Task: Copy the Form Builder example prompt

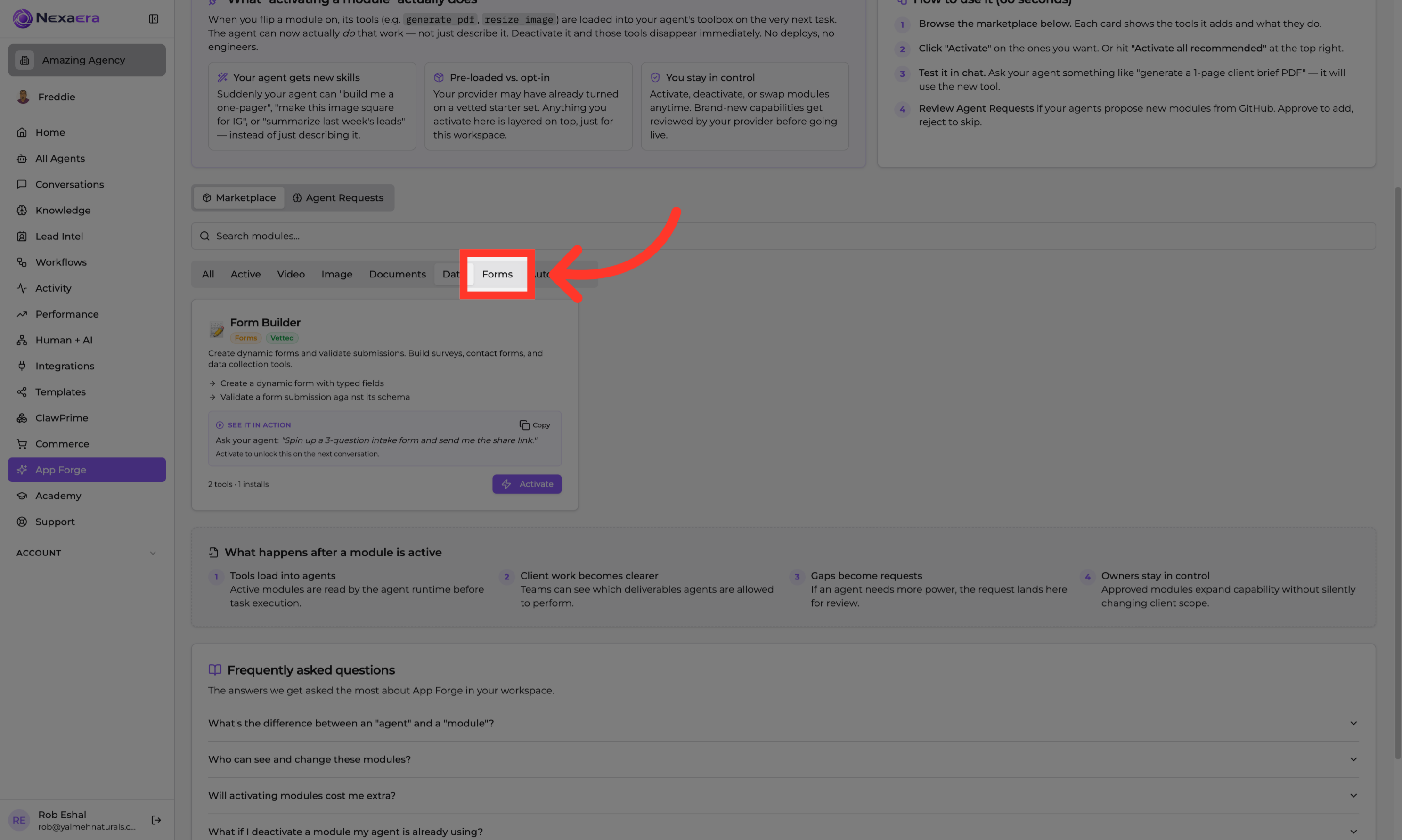Action: [534, 425]
